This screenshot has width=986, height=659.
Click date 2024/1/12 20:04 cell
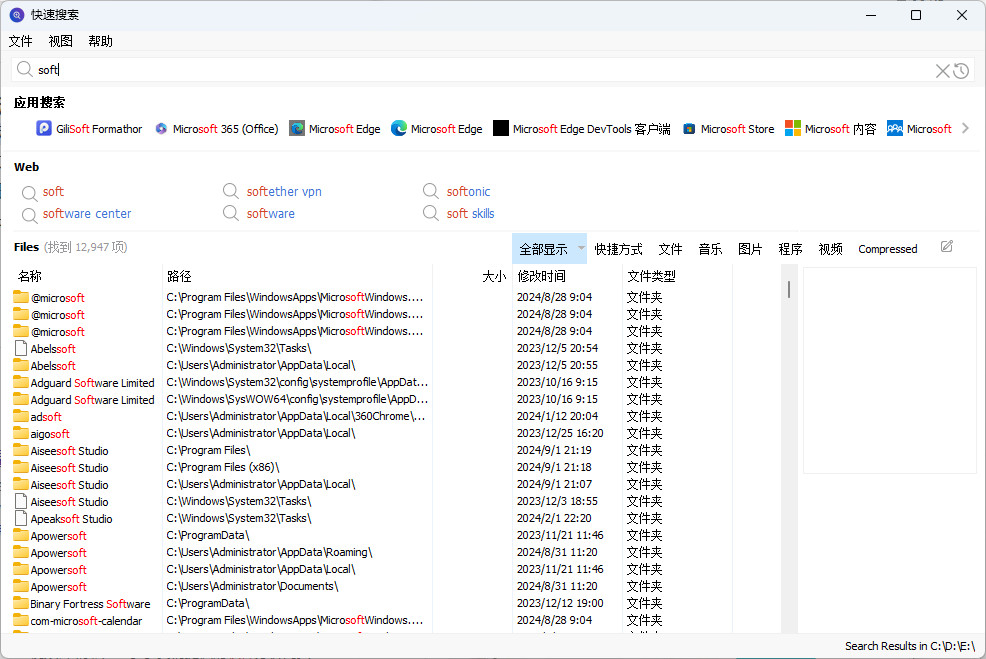click(x=557, y=416)
